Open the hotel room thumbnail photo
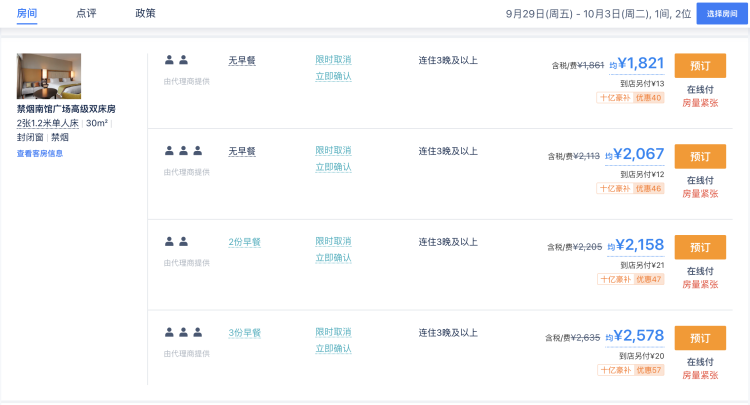This screenshot has width=750, height=405. [x=48, y=76]
